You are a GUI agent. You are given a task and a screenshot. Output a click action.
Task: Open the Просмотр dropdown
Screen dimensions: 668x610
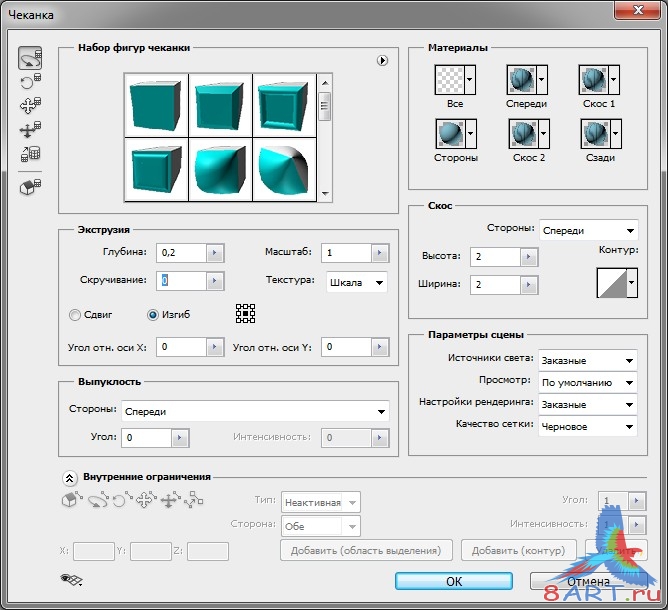pyautogui.click(x=588, y=383)
